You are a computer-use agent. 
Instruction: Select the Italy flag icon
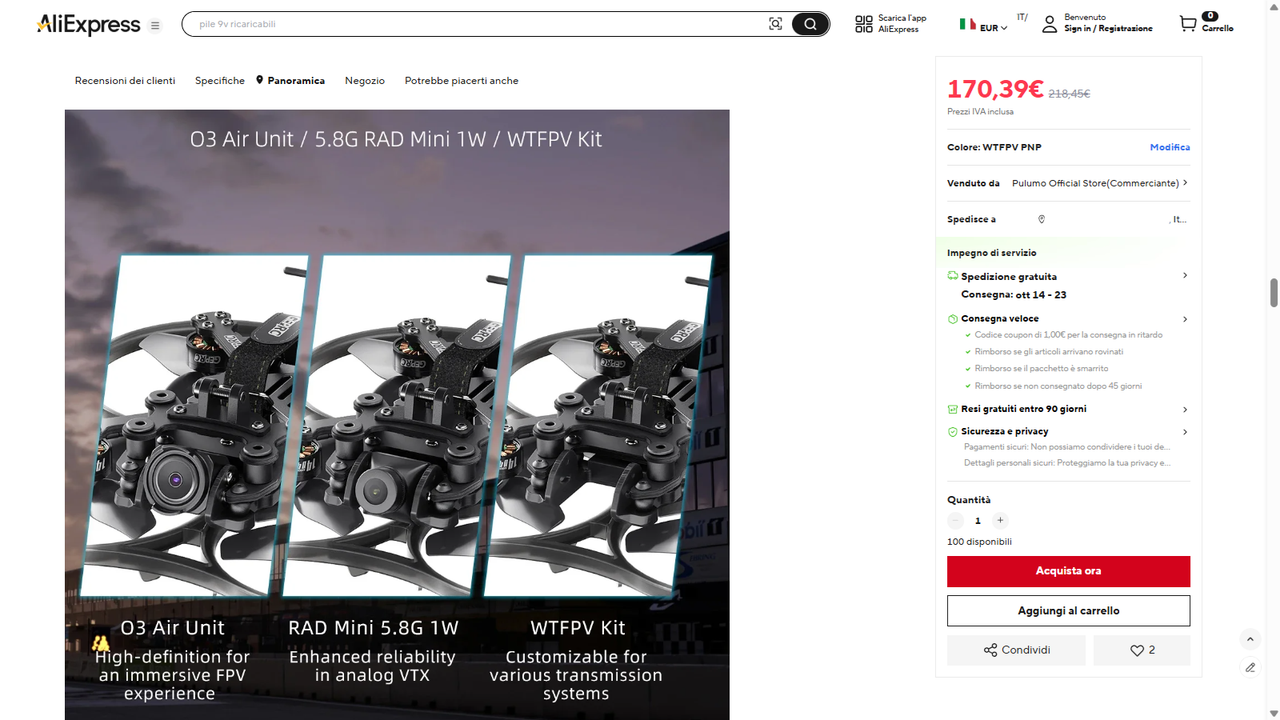click(x=967, y=23)
